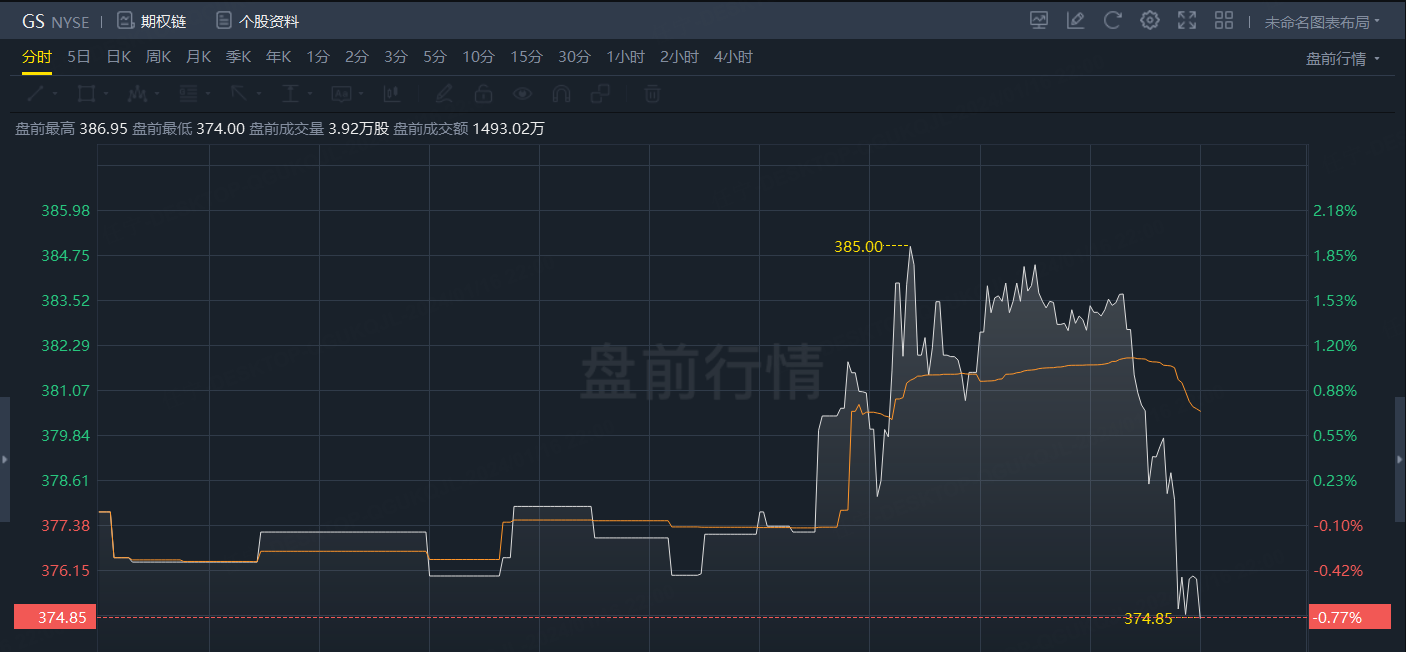Click the monitor chart icon in header
This screenshot has width=1406, height=652.
pyautogui.click(x=1040, y=20)
